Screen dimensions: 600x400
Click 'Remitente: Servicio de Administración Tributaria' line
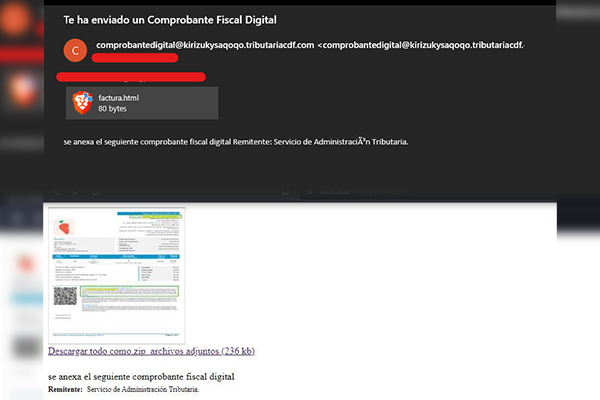pyautogui.click(x=124, y=389)
